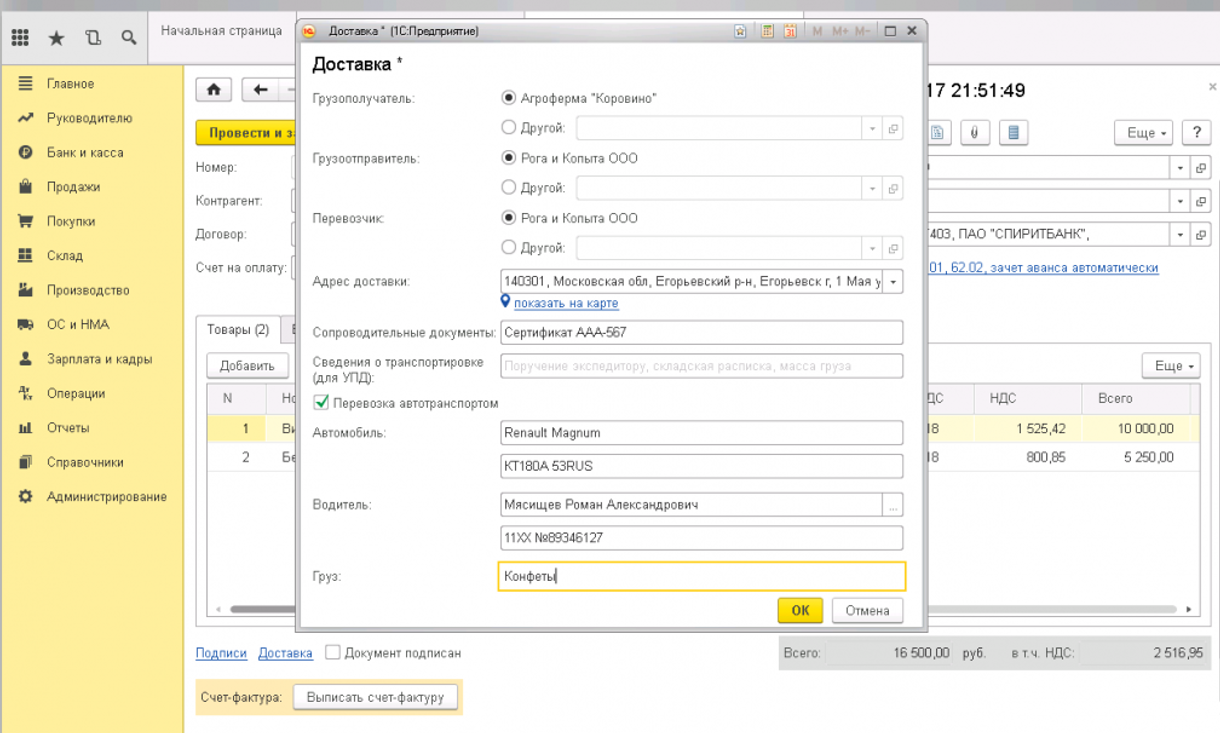
Task: Uncheck 'Перевозка автотранспортом' checkbox
Action: click(x=321, y=403)
